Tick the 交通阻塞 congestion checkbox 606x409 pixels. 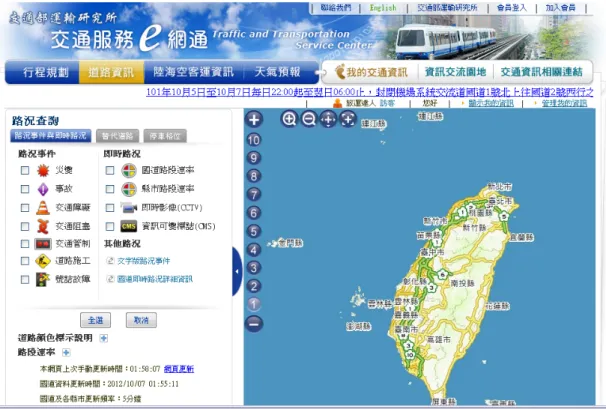tap(25, 226)
